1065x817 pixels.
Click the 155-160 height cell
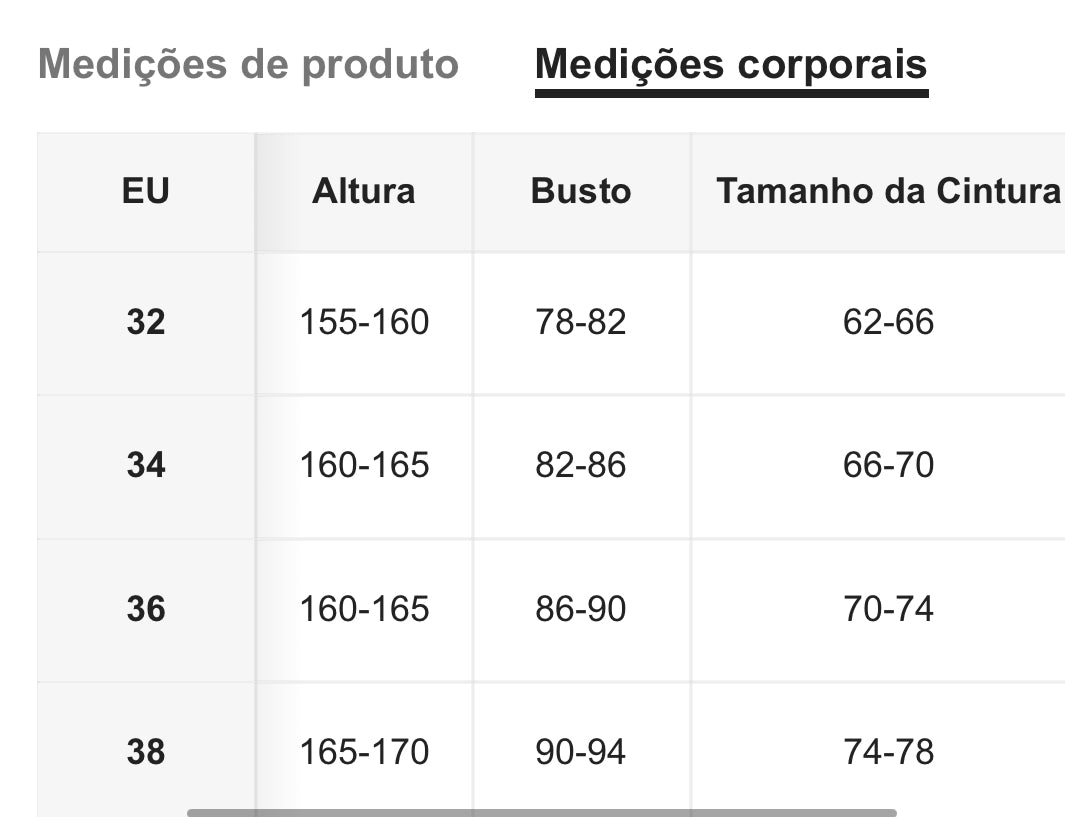point(364,322)
